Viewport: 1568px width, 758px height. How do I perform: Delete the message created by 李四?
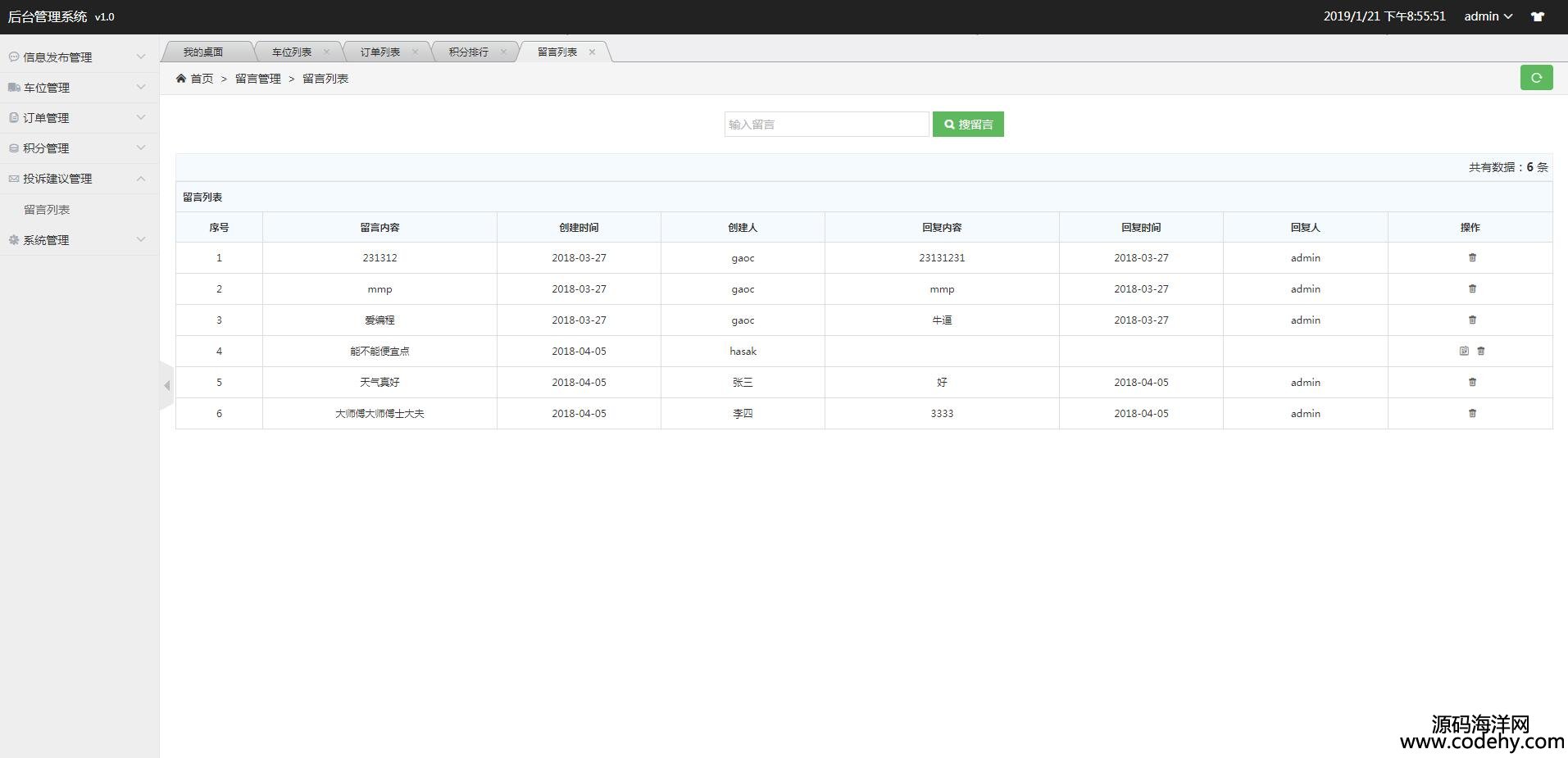pyautogui.click(x=1472, y=414)
